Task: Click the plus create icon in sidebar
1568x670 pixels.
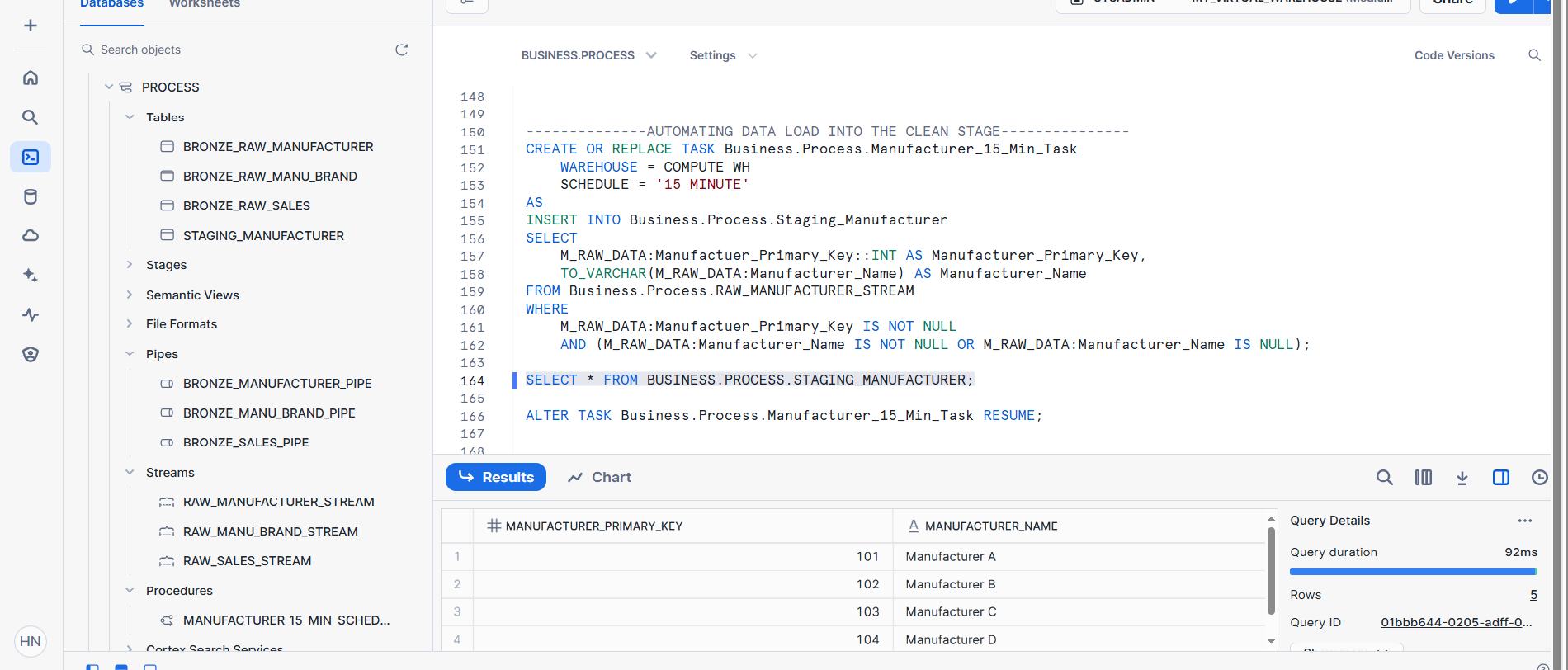Action: pos(31,26)
